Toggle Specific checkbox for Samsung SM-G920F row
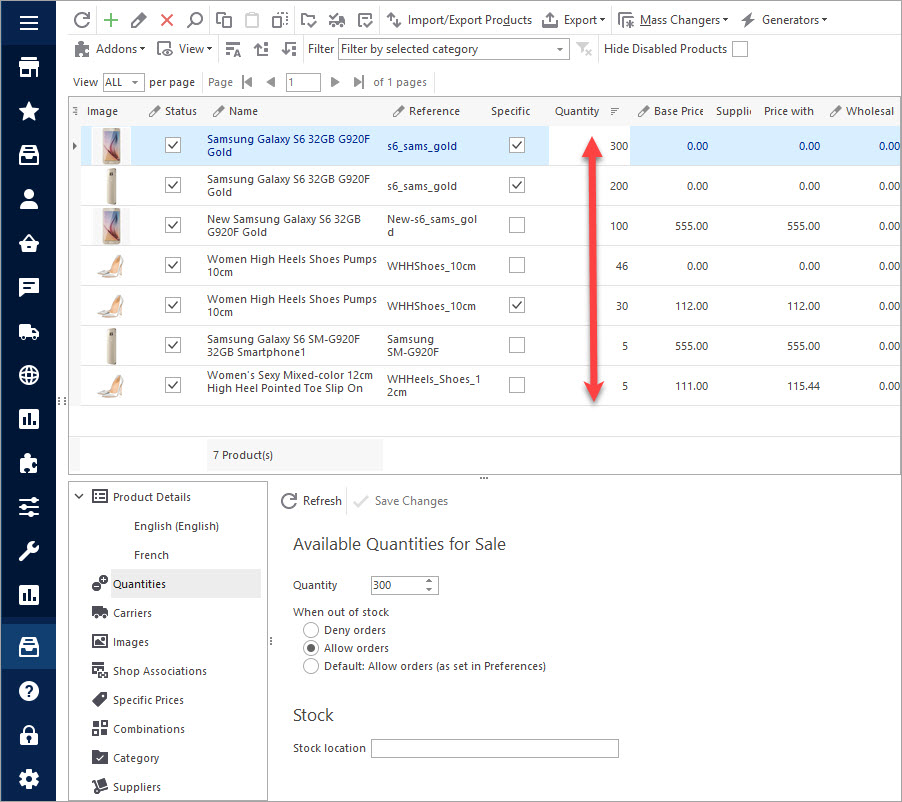This screenshot has width=902, height=802. (x=517, y=345)
